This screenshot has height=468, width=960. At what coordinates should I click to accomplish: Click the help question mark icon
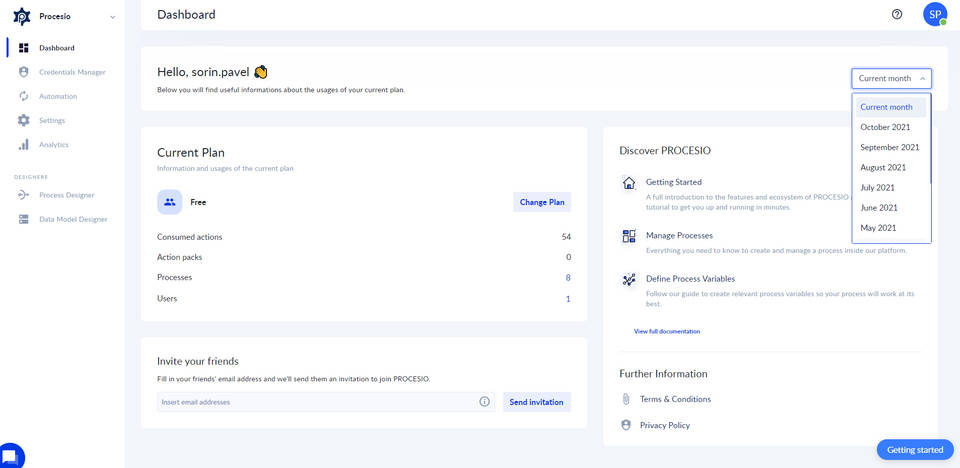point(897,14)
